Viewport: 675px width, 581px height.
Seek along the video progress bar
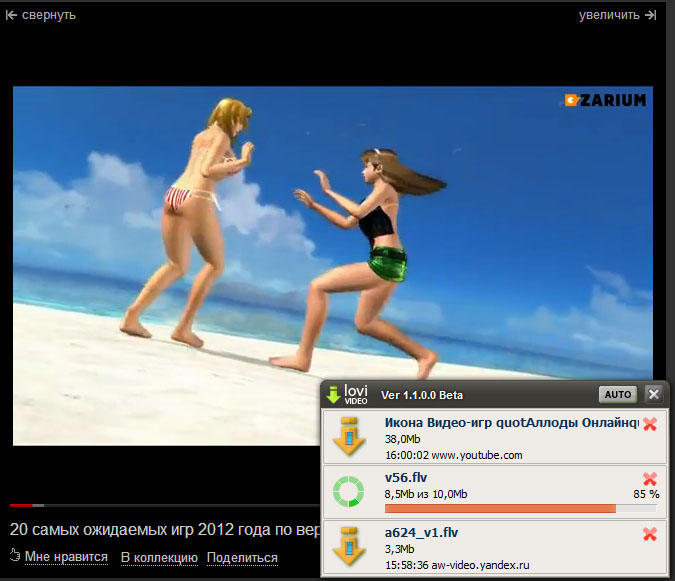tap(165, 505)
